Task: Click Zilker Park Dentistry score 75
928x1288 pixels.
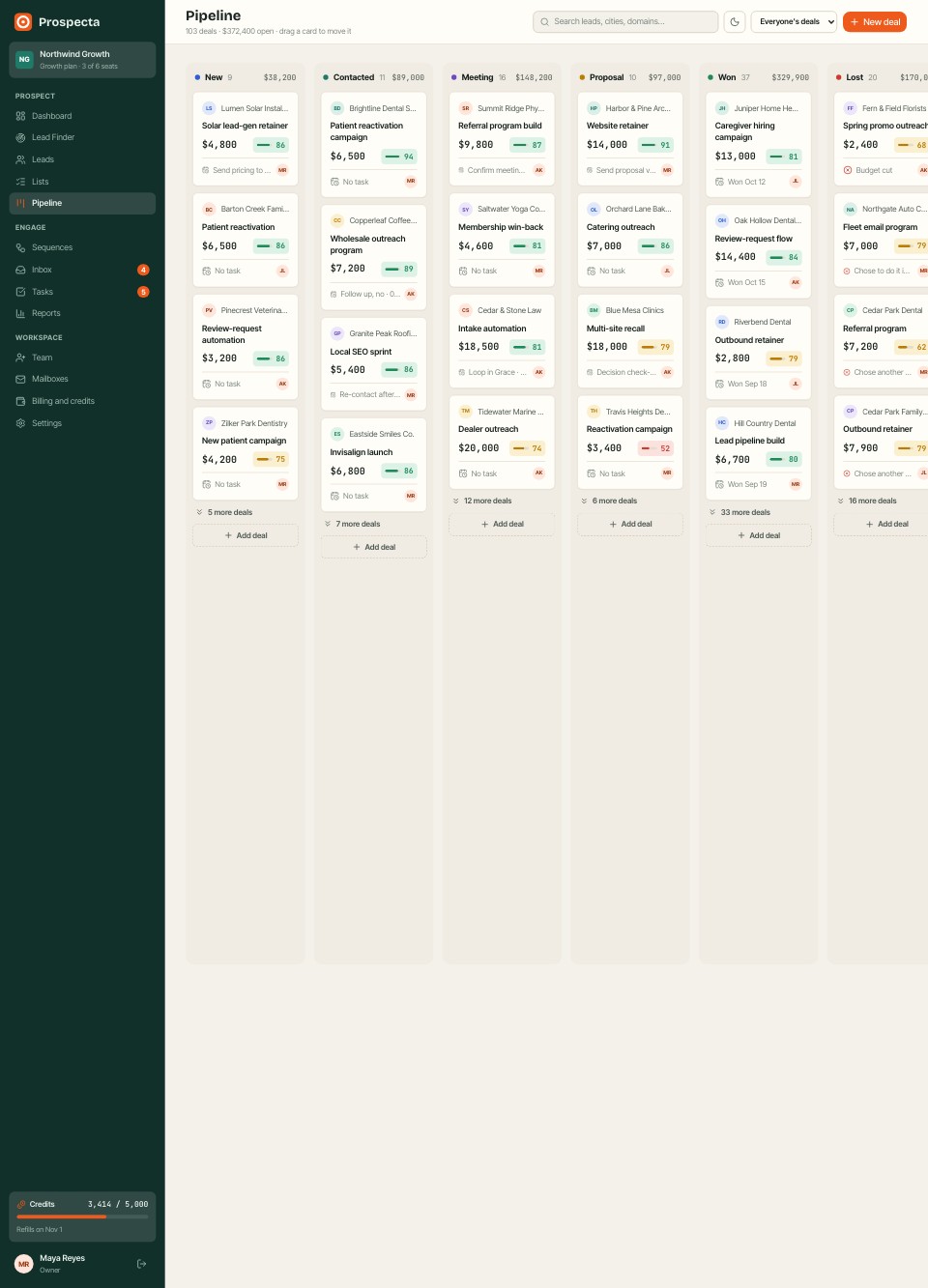Action: (x=272, y=460)
